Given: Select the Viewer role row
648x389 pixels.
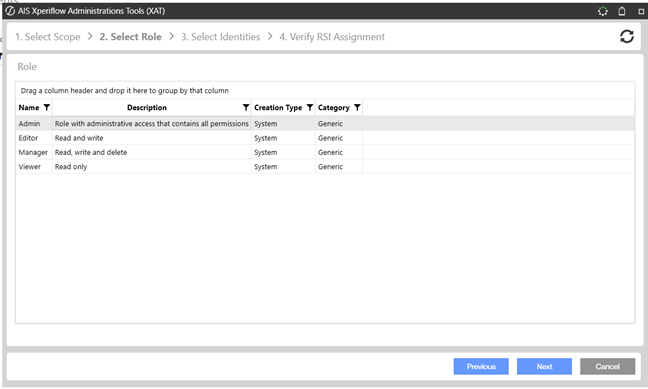Looking at the screenshot, I should pos(325,167).
